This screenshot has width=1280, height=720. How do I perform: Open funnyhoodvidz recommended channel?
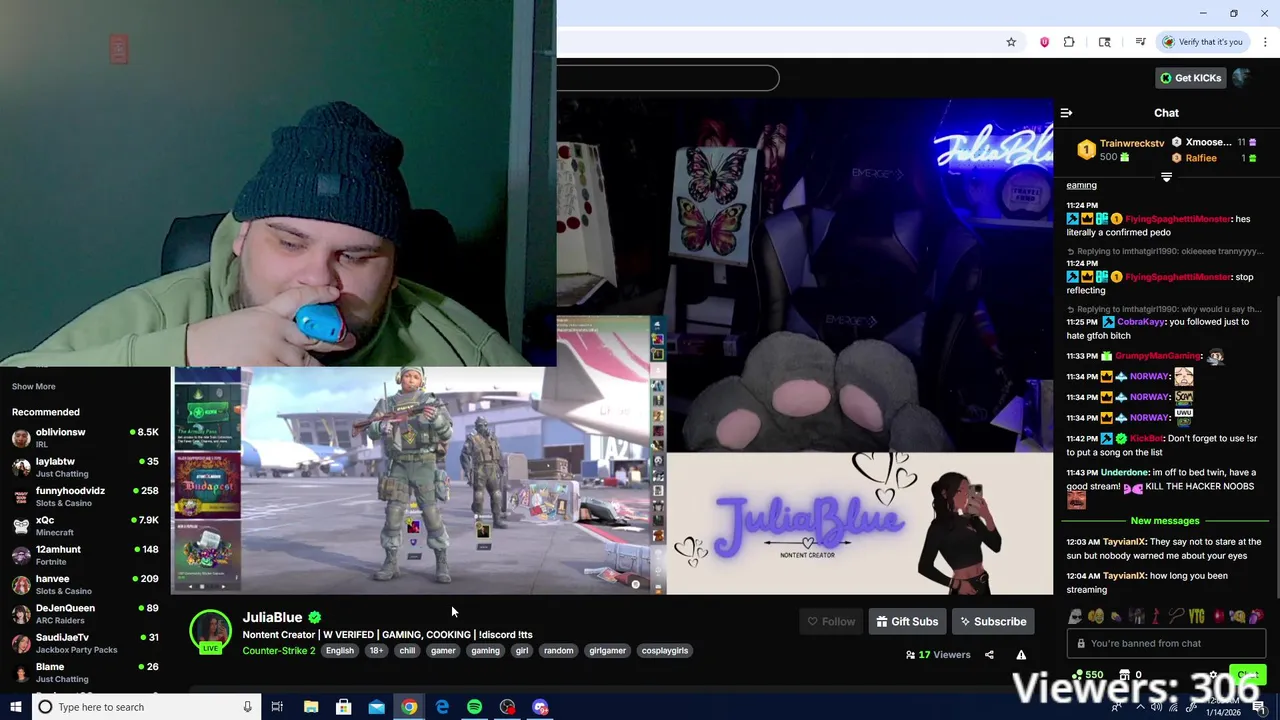point(84,496)
